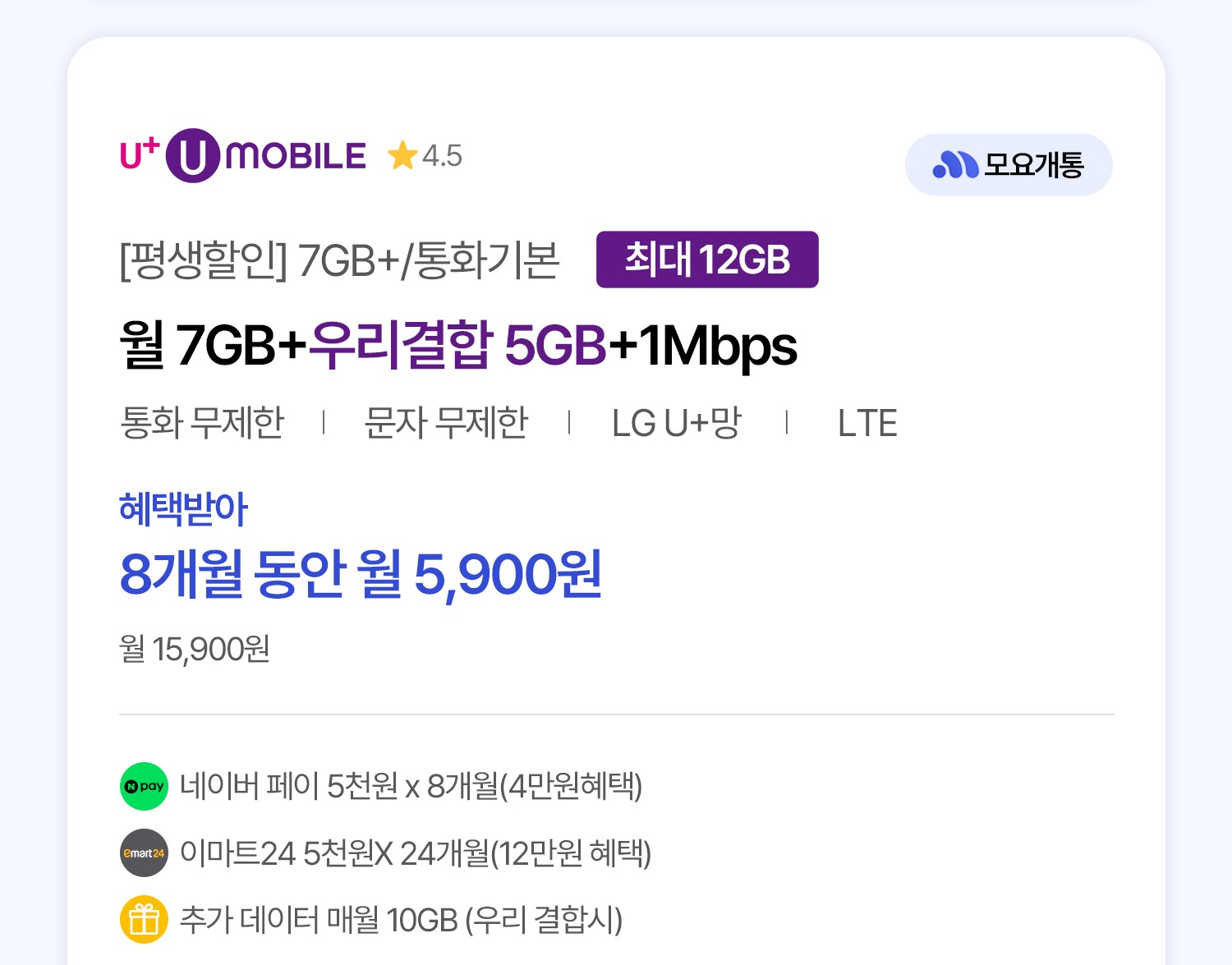The image size is (1232, 965).
Task: Click the yellow gift box icon
Action: (144, 919)
